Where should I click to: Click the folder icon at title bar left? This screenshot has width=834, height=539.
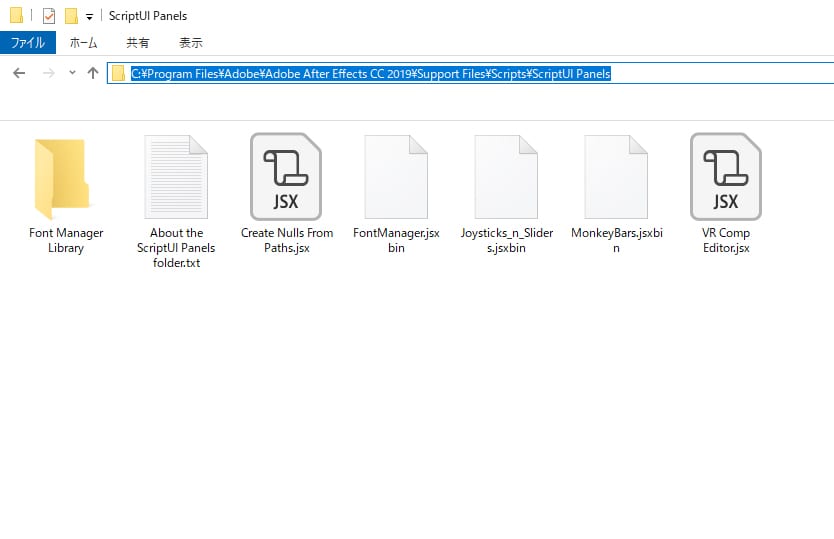point(16,15)
